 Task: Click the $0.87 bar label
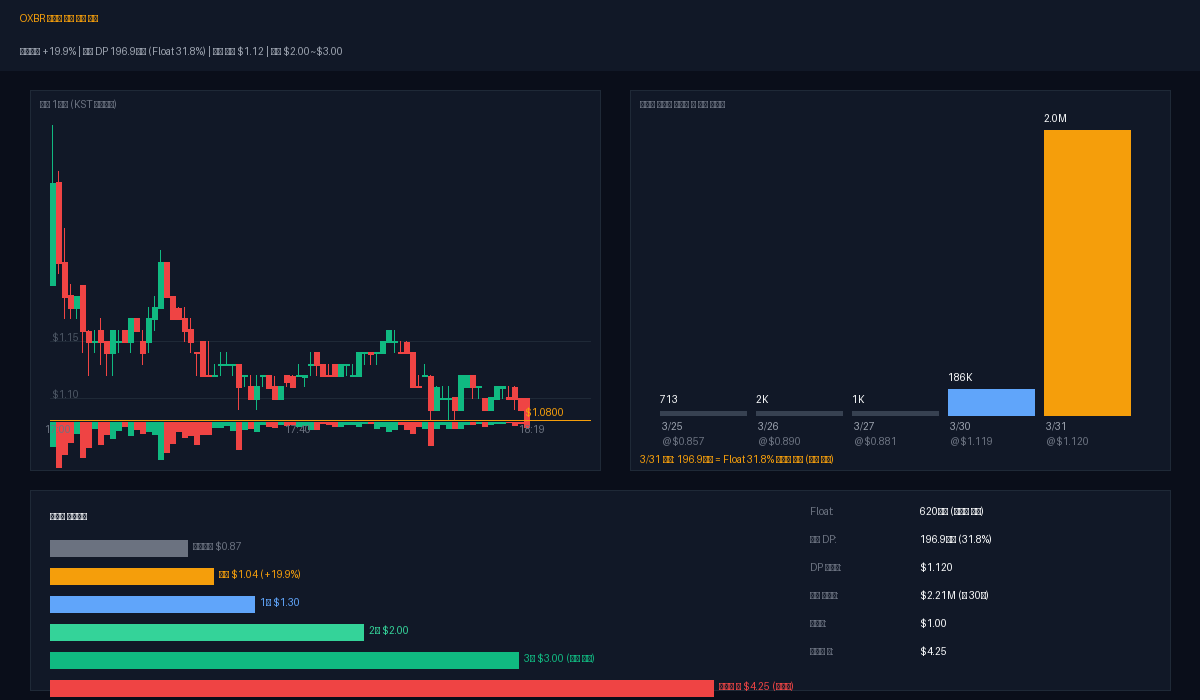coord(217,547)
